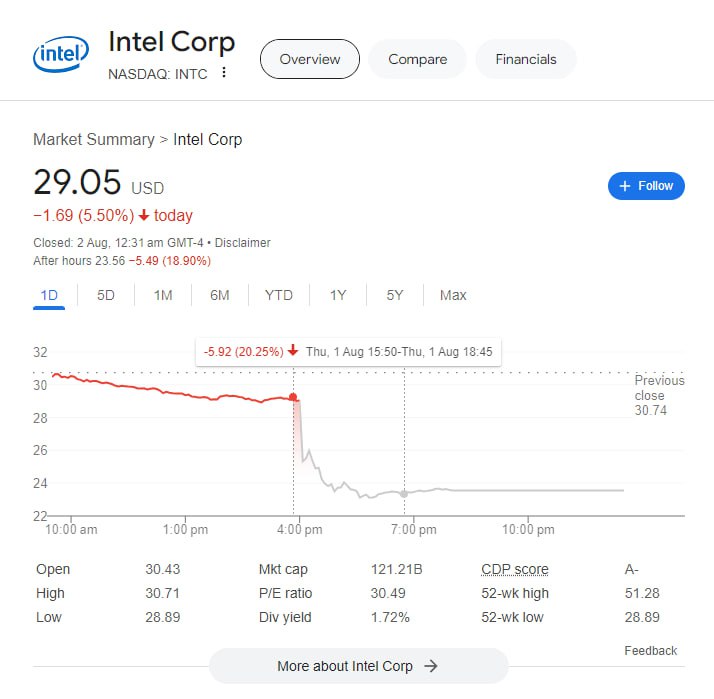
Task: Switch chart to 6M range
Action: tap(220, 295)
